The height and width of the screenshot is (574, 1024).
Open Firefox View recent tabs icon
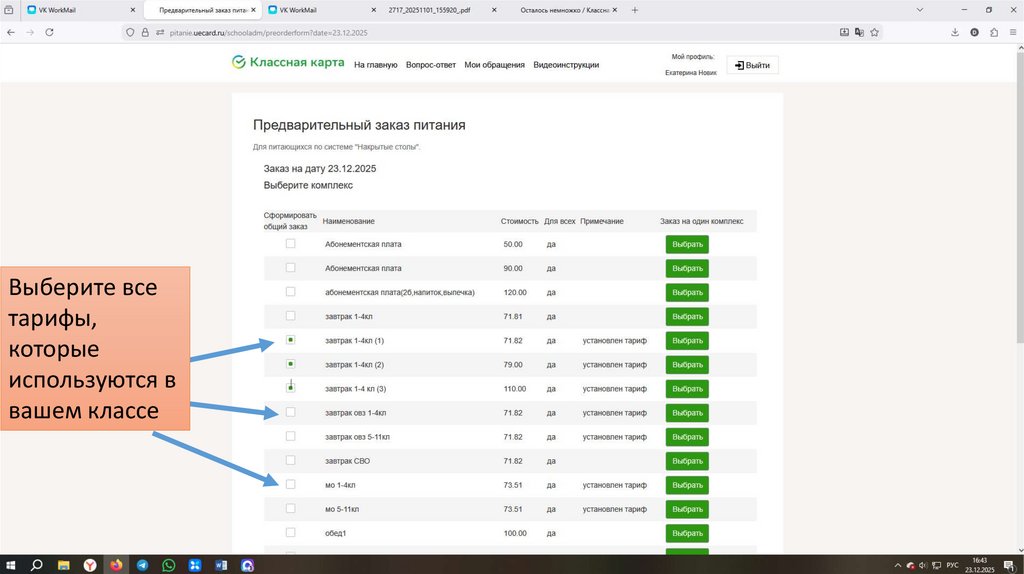coord(8,10)
